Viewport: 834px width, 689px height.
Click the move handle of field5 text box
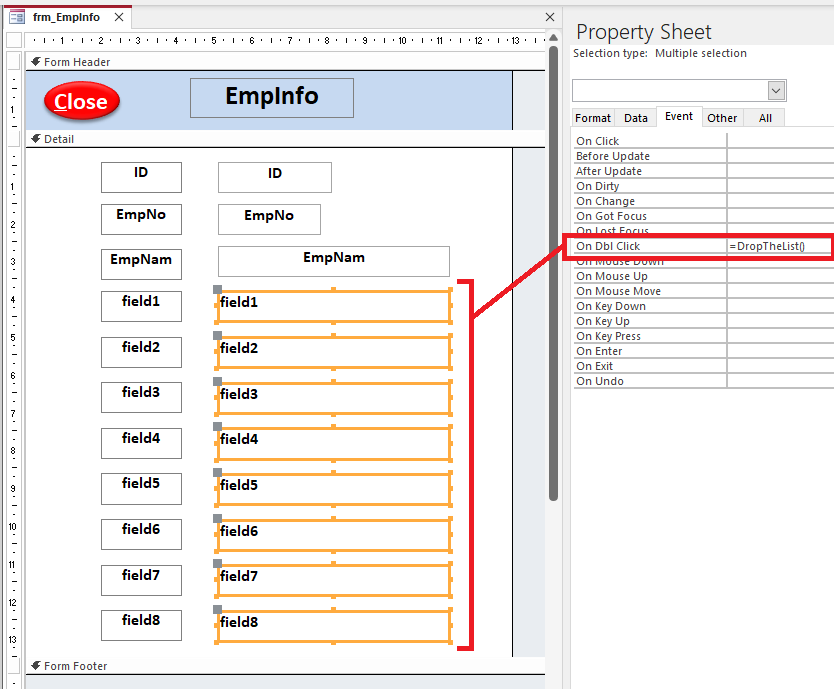coord(217,472)
